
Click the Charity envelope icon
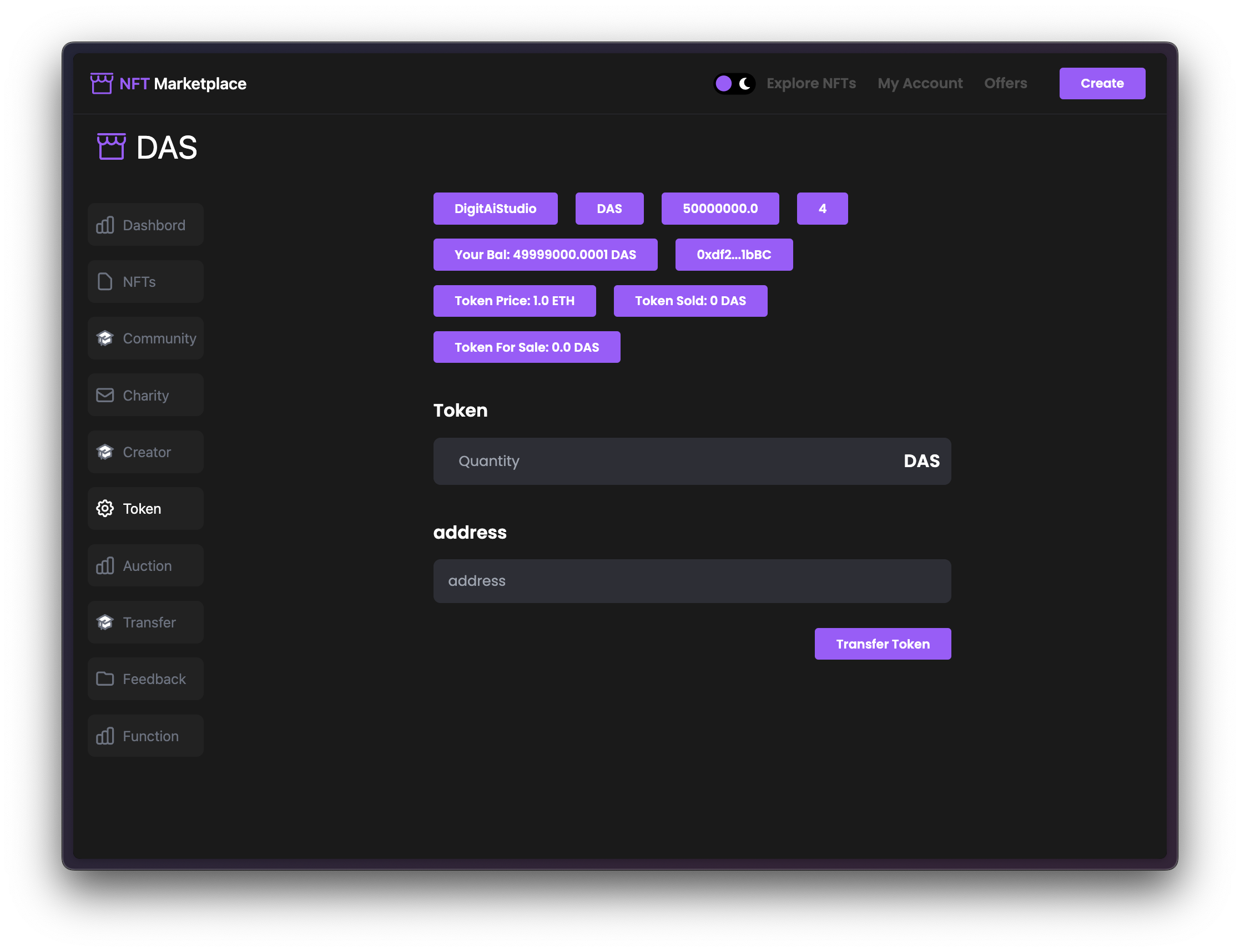point(105,395)
